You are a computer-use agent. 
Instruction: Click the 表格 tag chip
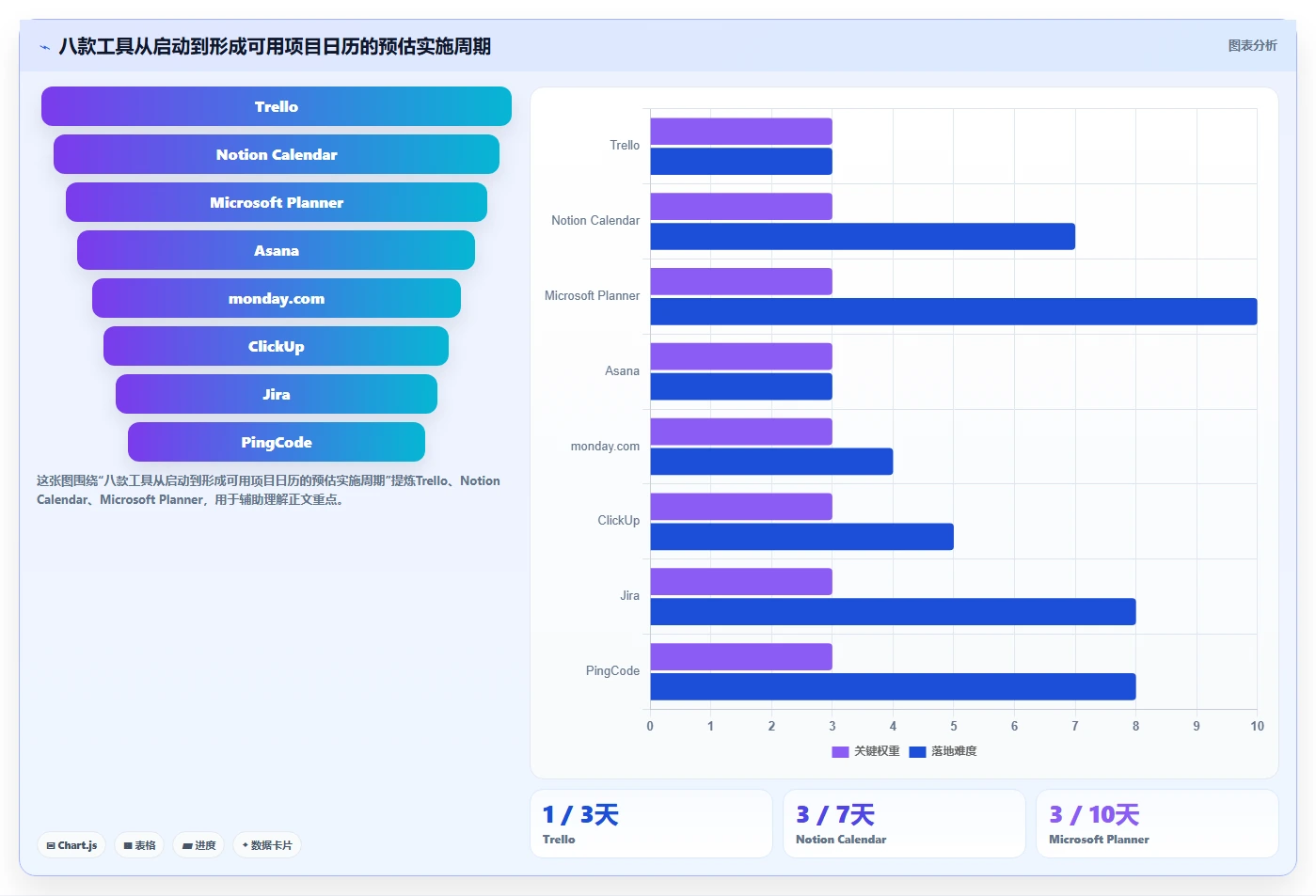[139, 845]
